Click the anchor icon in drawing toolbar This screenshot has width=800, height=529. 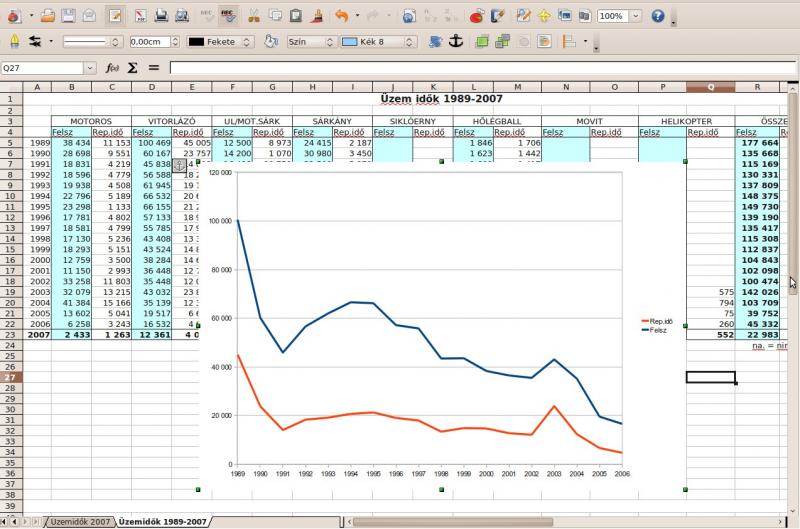point(455,41)
